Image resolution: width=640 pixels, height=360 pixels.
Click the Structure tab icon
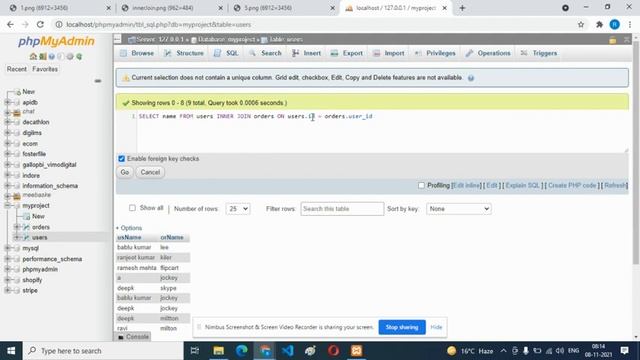click(x=168, y=53)
